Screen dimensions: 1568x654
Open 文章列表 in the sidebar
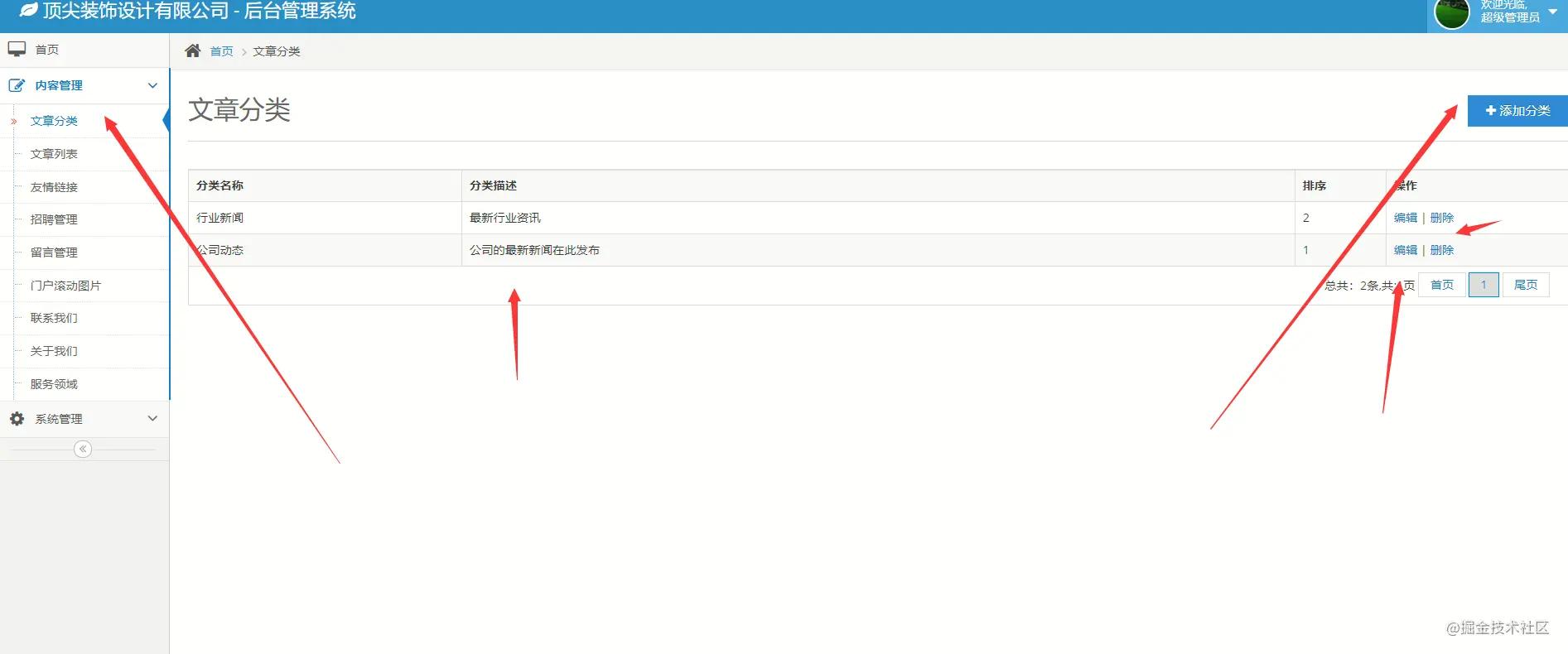(x=54, y=154)
